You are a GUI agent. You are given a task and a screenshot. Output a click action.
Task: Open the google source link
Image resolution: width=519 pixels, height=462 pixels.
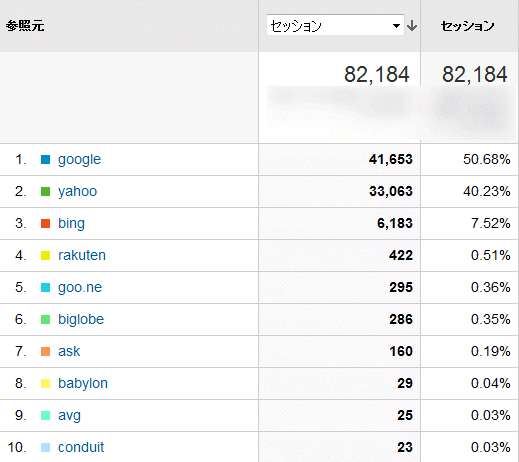(79, 160)
